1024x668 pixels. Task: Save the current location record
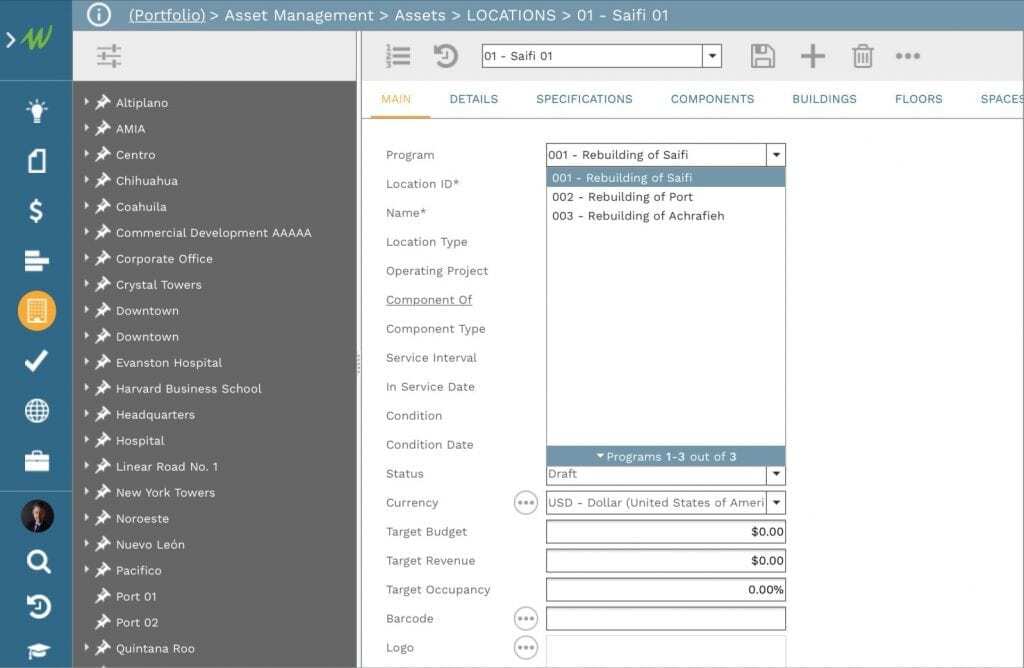pos(763,56)
